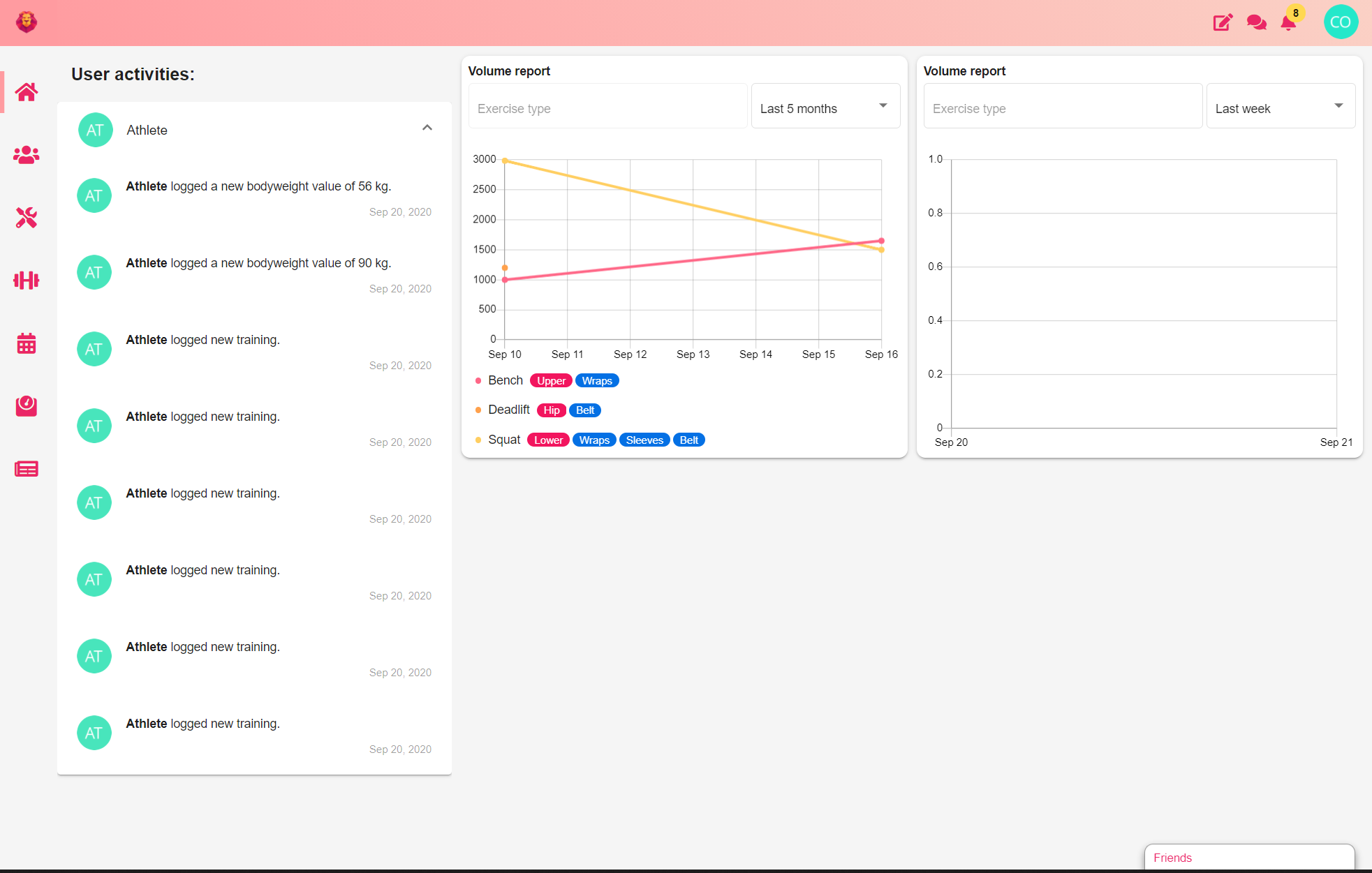Toggle Deadlift series in chart legend
The height and width of the screenshot is (873, 1372).
(x=508, y=410)
